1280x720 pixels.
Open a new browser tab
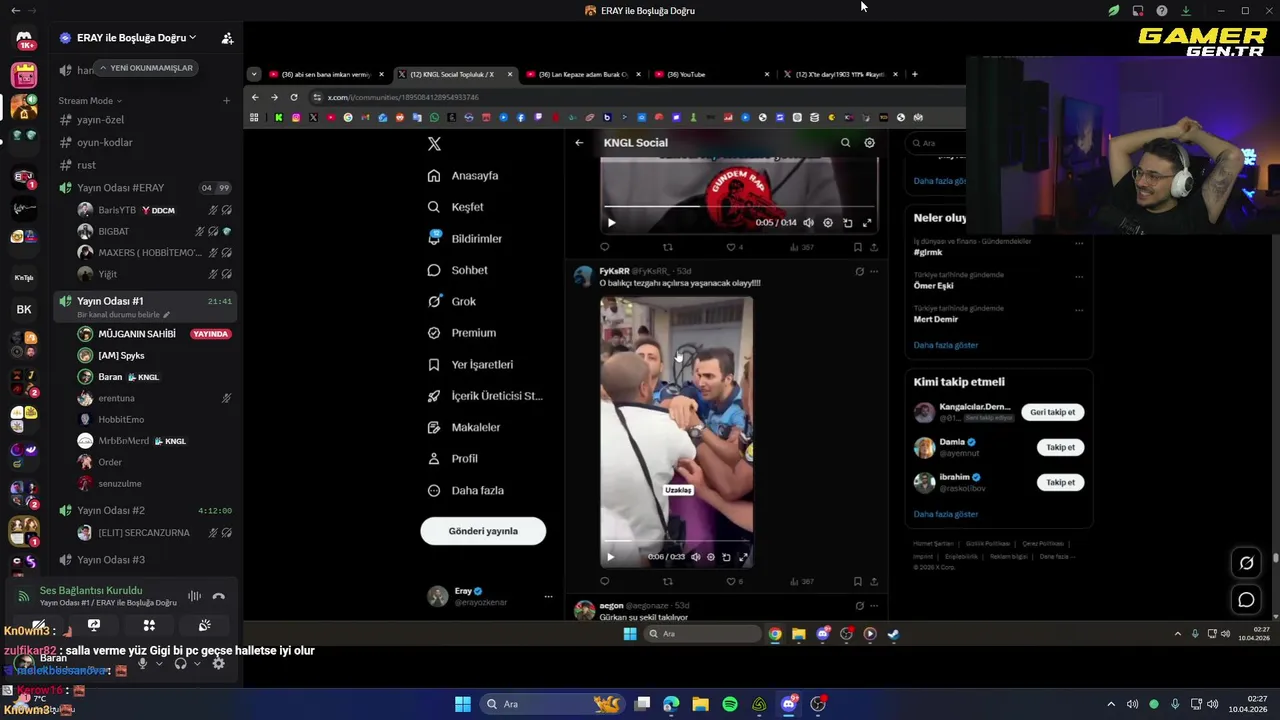pos(914,74)
